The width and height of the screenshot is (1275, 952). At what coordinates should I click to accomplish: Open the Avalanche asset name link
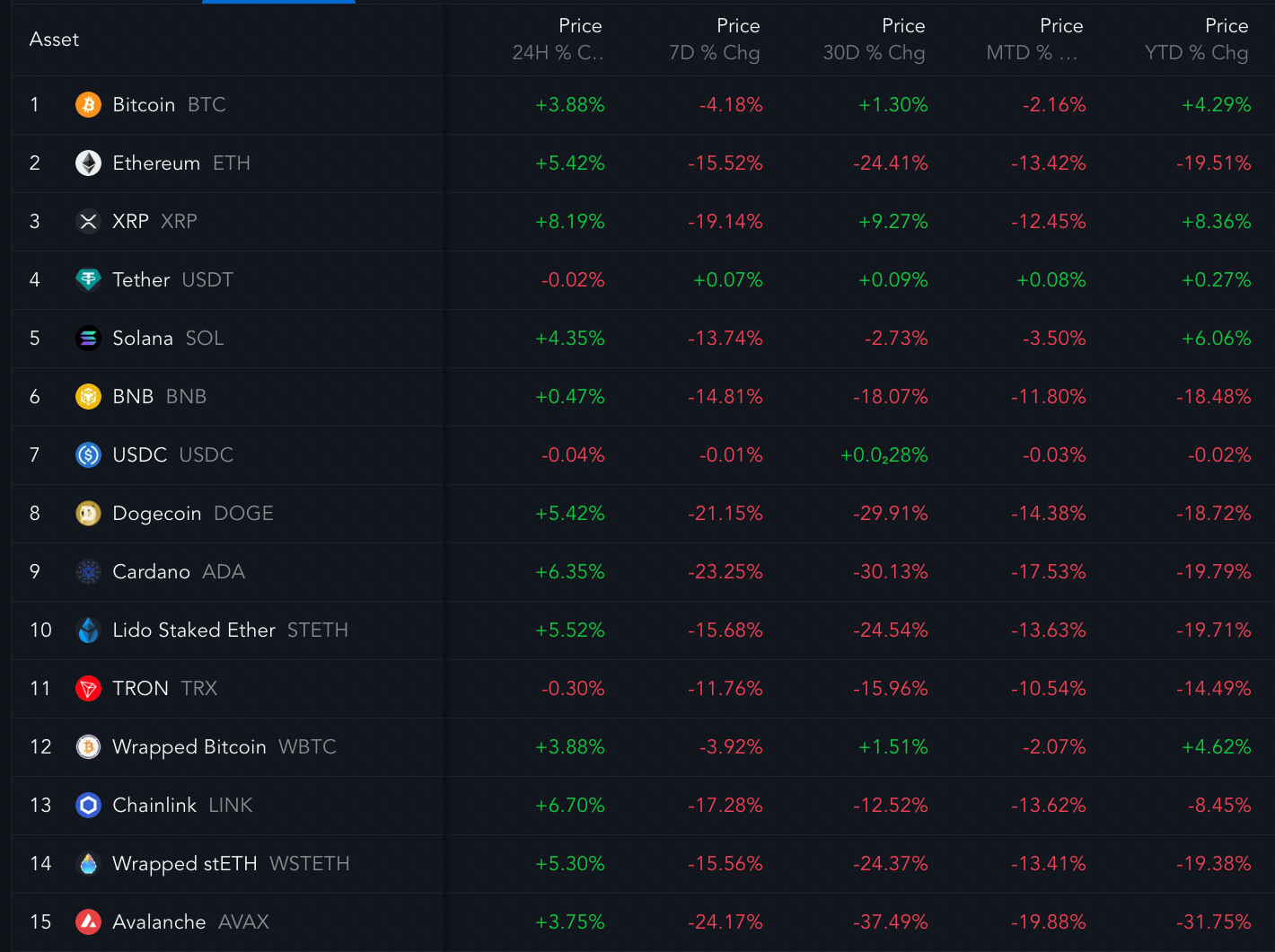point(159,922)
